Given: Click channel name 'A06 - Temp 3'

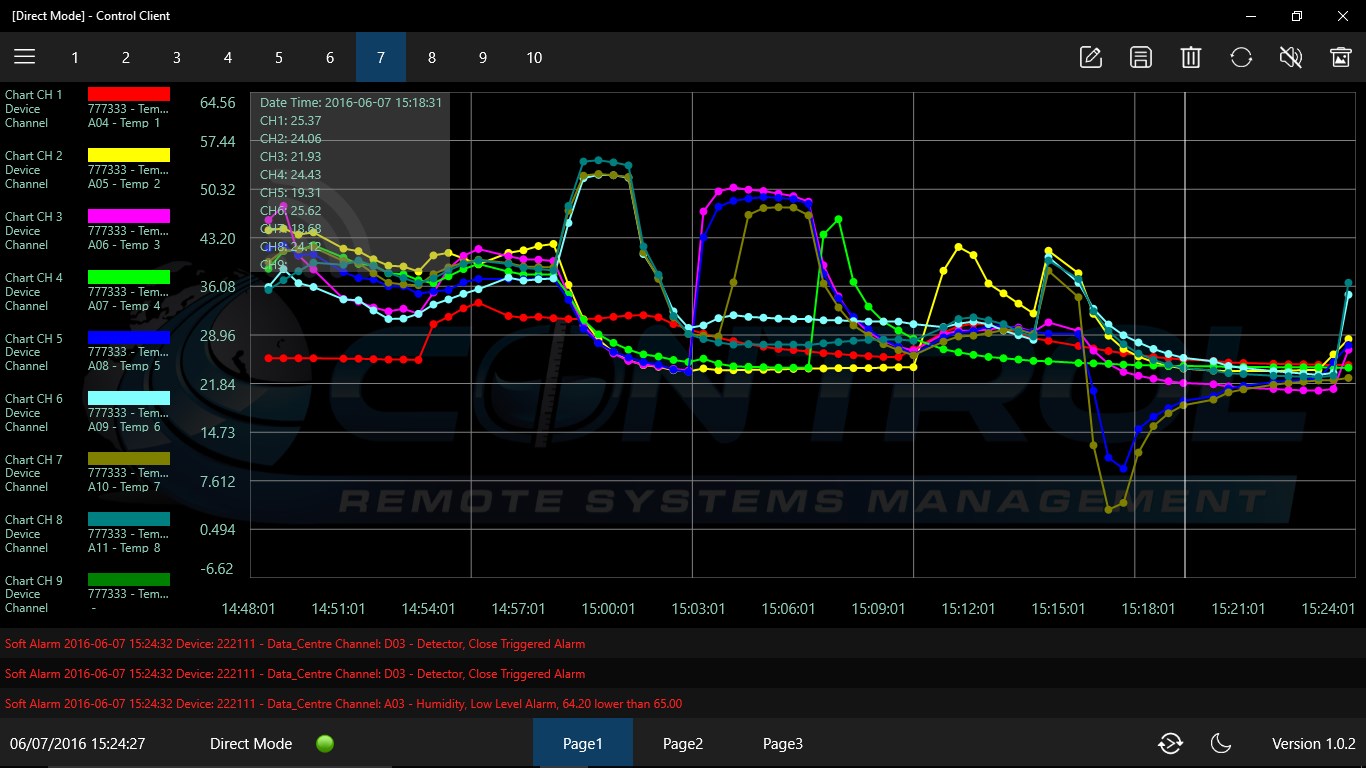Looking at the screenshot, I should coord(124,245).
